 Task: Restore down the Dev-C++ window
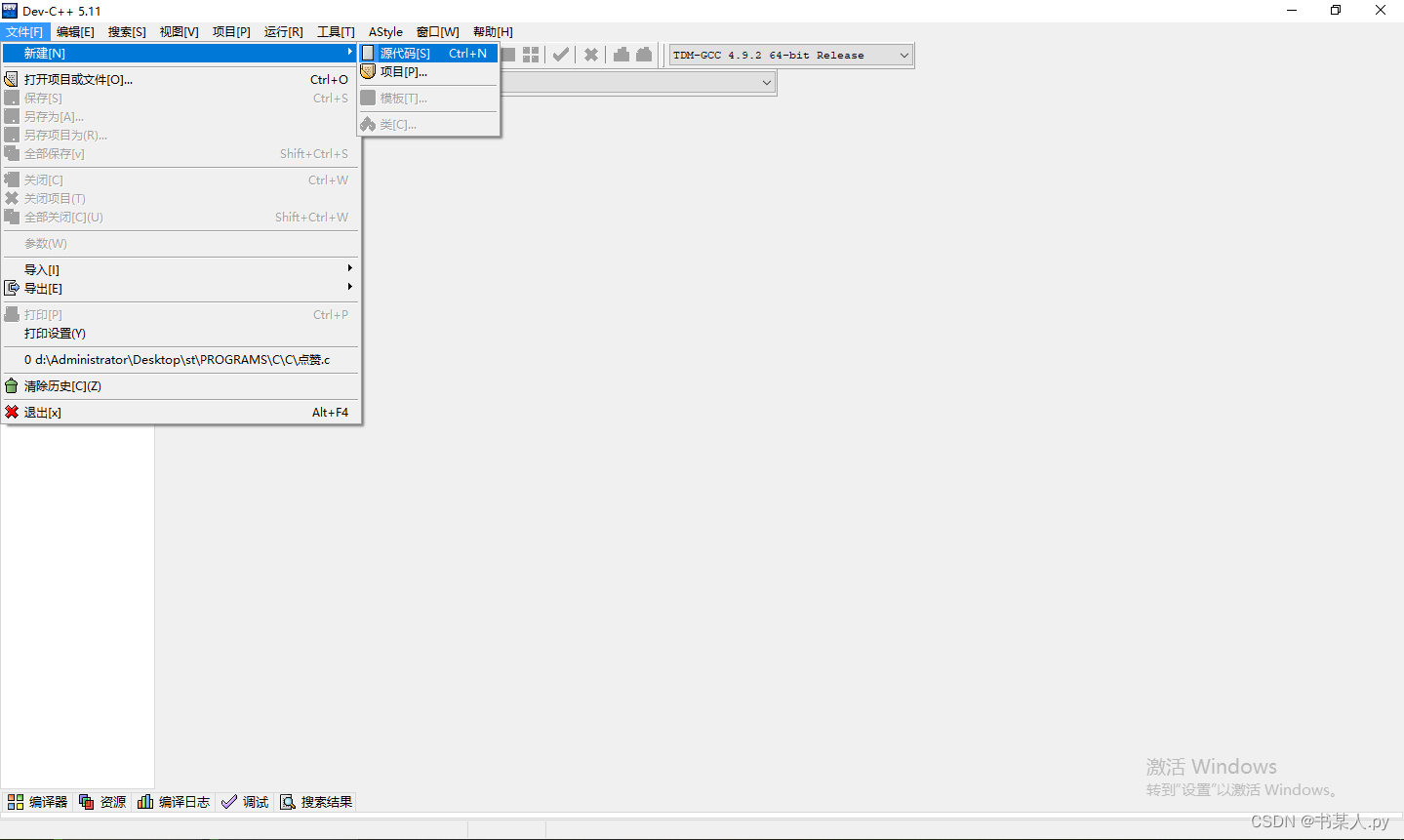(x=1336, y=11)
